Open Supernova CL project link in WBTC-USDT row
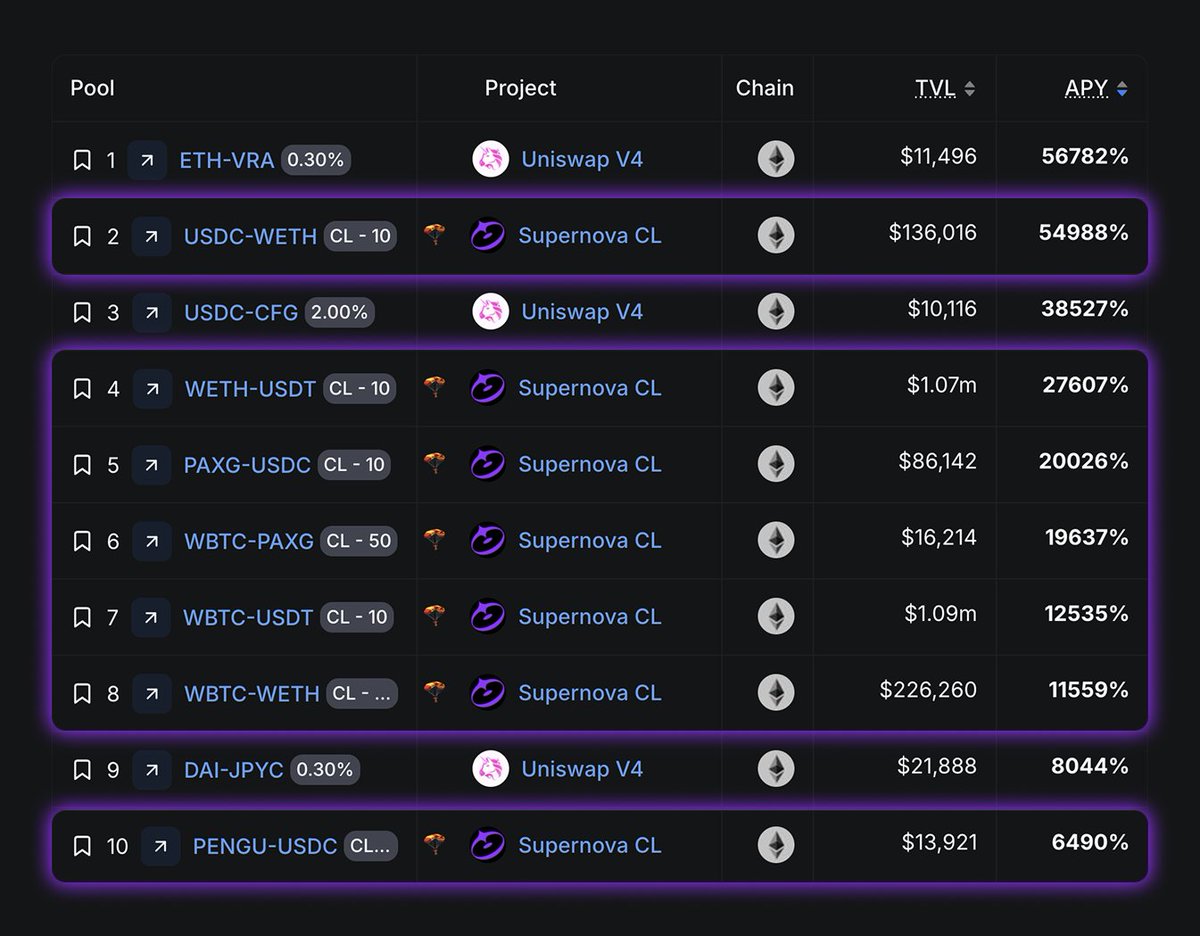Image resolution: width=1200 pixels, height=936 pixels. pyautogui.click(x=590, y=616)
